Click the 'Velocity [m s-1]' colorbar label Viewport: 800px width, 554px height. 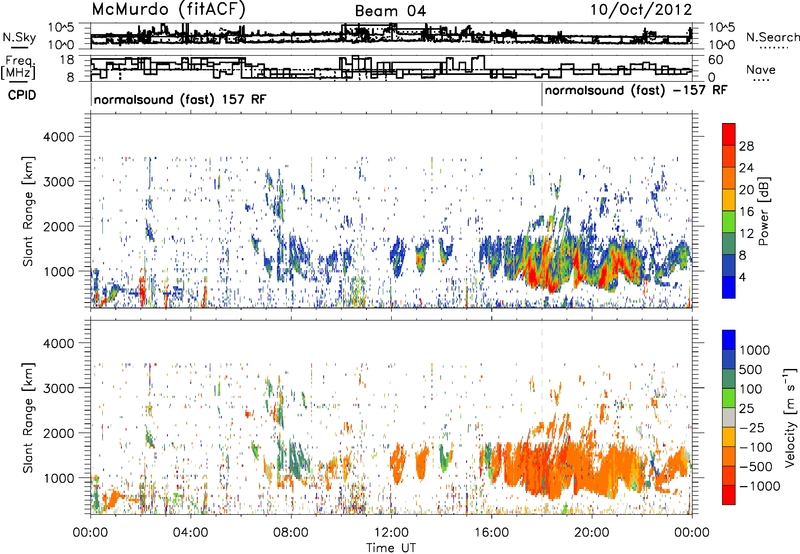pos(790,417)
